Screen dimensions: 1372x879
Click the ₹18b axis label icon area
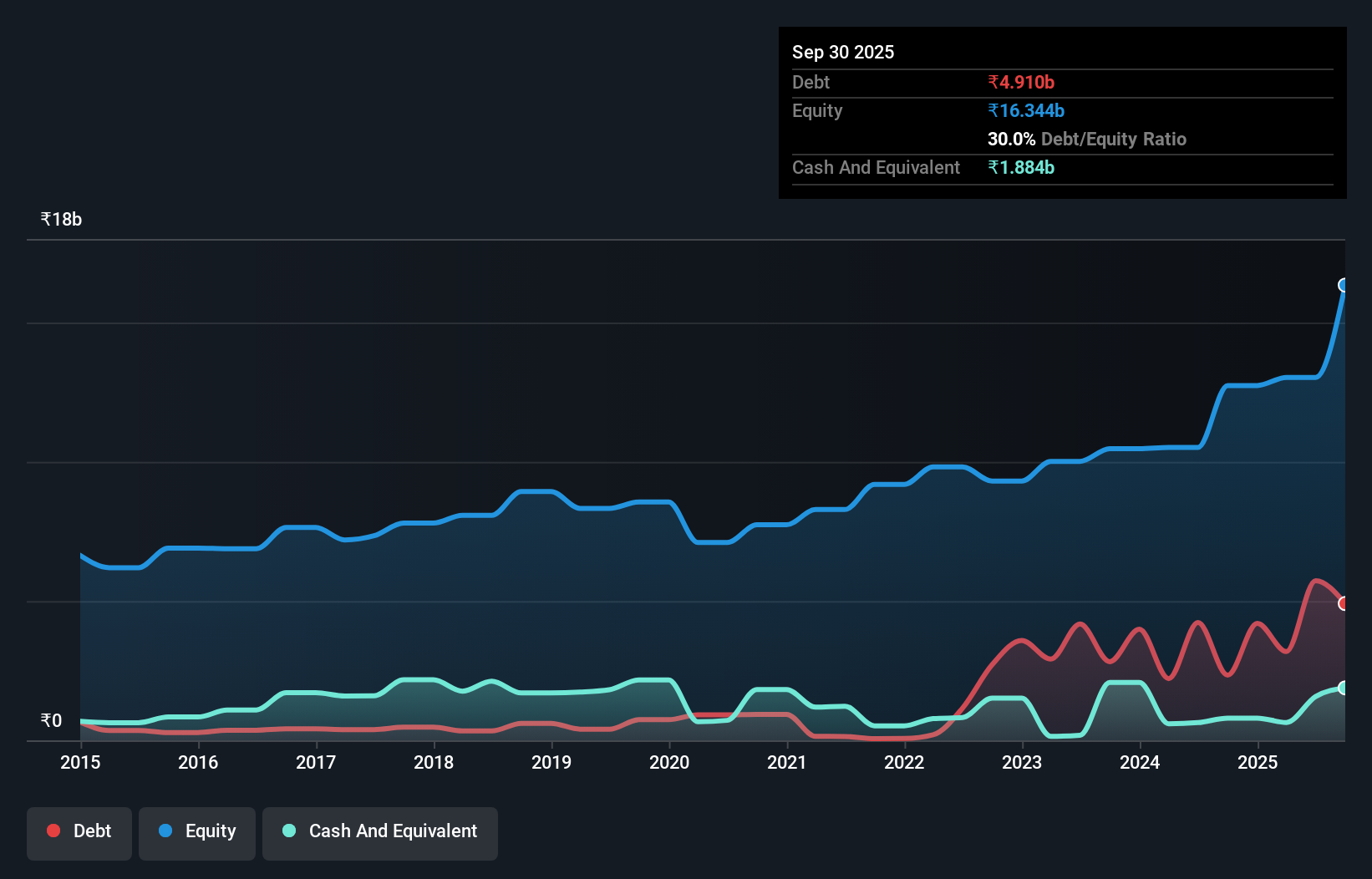click(60, 219)
